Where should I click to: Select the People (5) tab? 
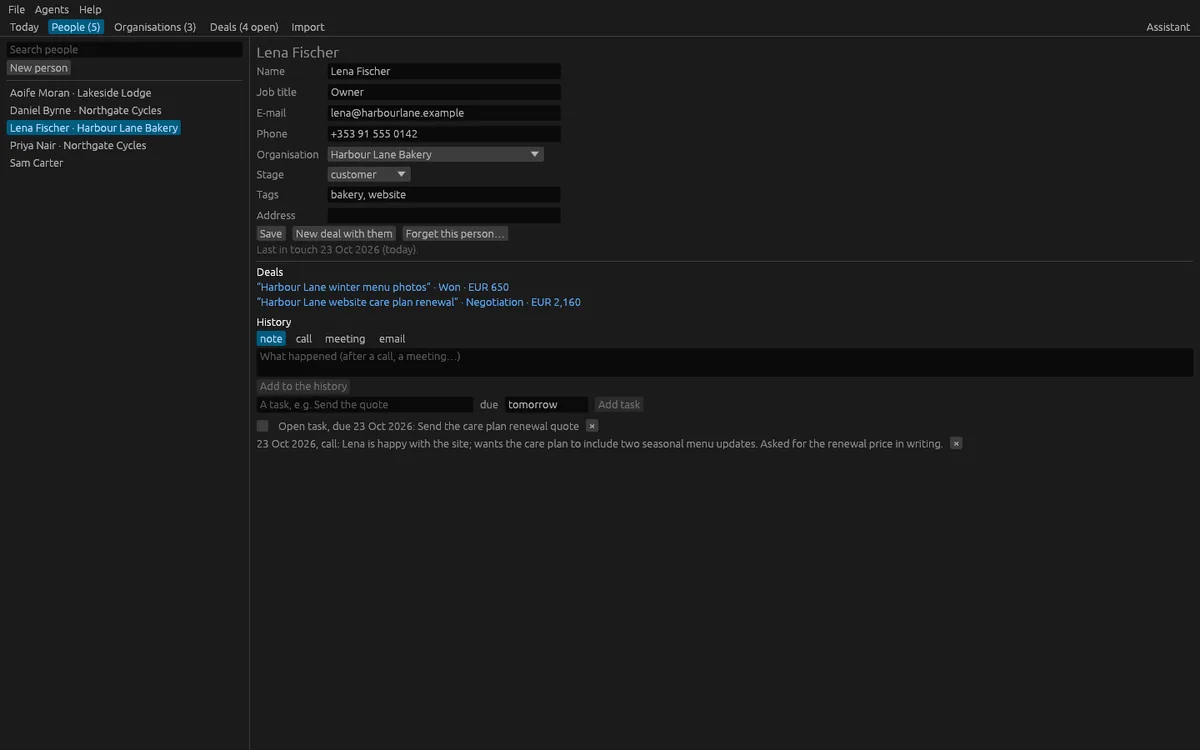[76, 27]
